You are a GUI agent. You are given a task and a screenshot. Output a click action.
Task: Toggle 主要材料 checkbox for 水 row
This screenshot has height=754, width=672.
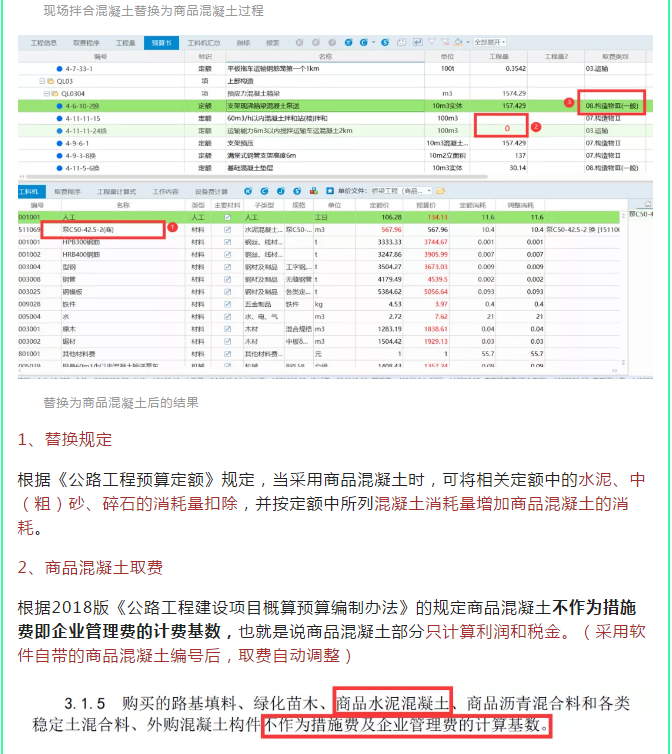[227, 315]
